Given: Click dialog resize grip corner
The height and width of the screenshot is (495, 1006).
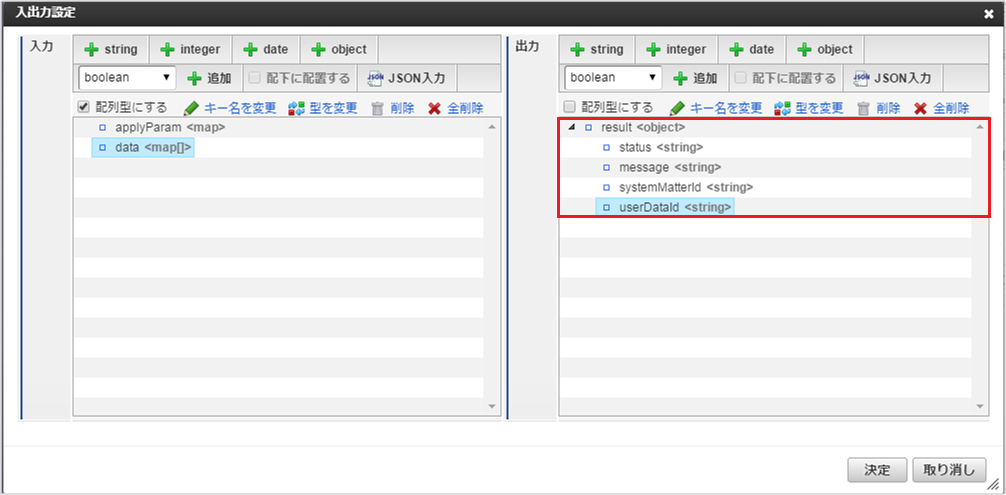Looking at the screenshot, I should coord(996,485).
